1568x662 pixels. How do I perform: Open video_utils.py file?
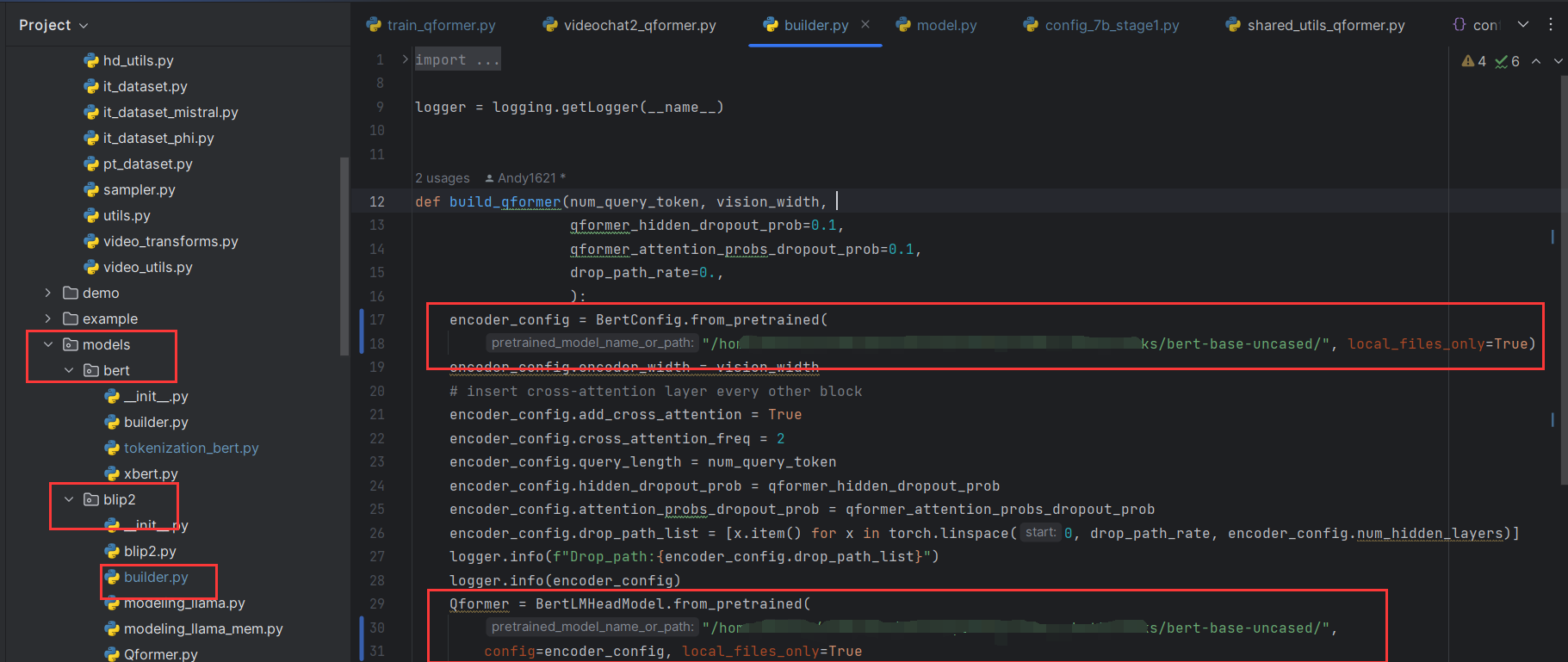[147, 267]
